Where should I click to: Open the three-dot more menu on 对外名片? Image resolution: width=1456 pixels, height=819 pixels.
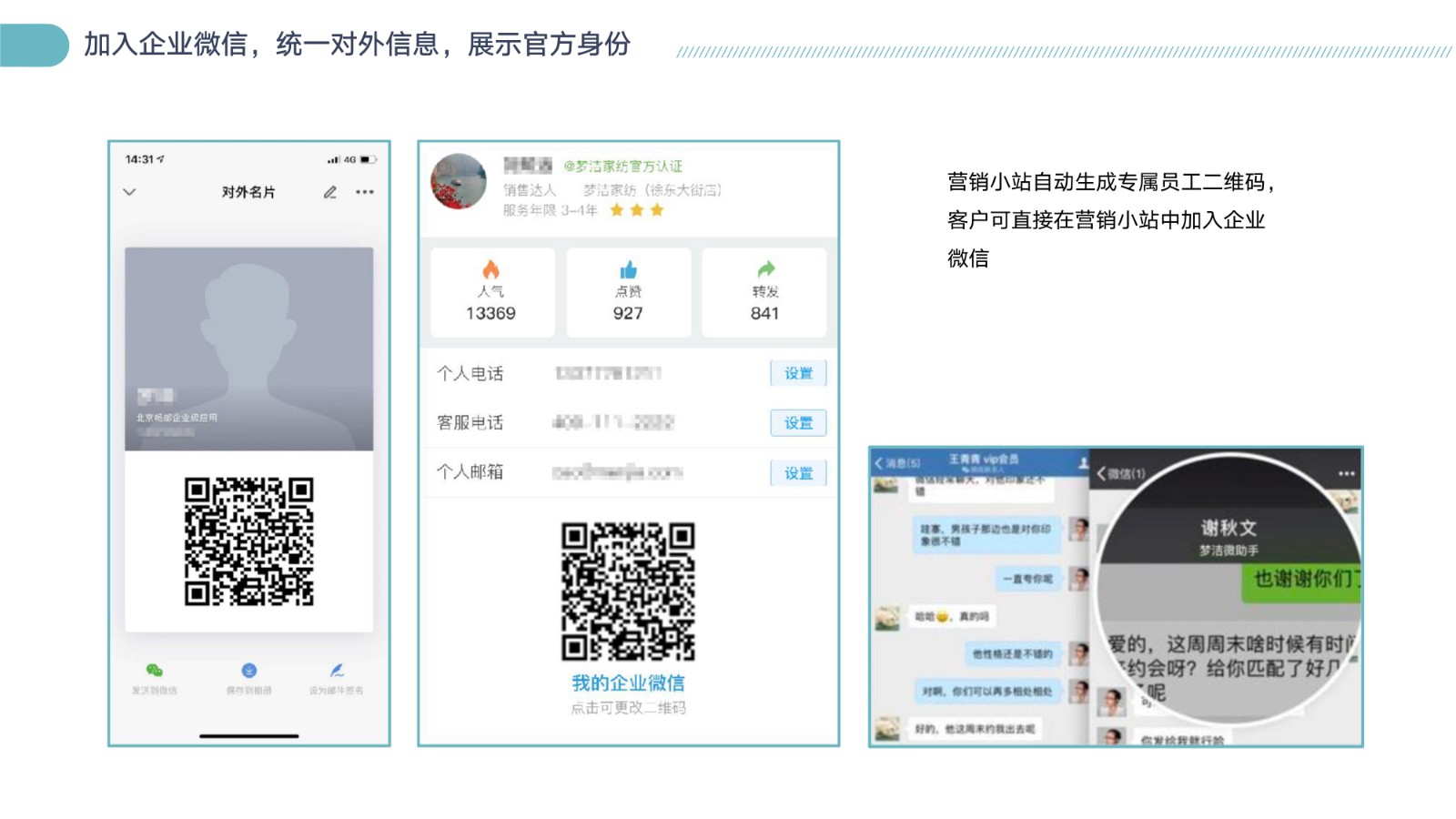pos(365,192)
